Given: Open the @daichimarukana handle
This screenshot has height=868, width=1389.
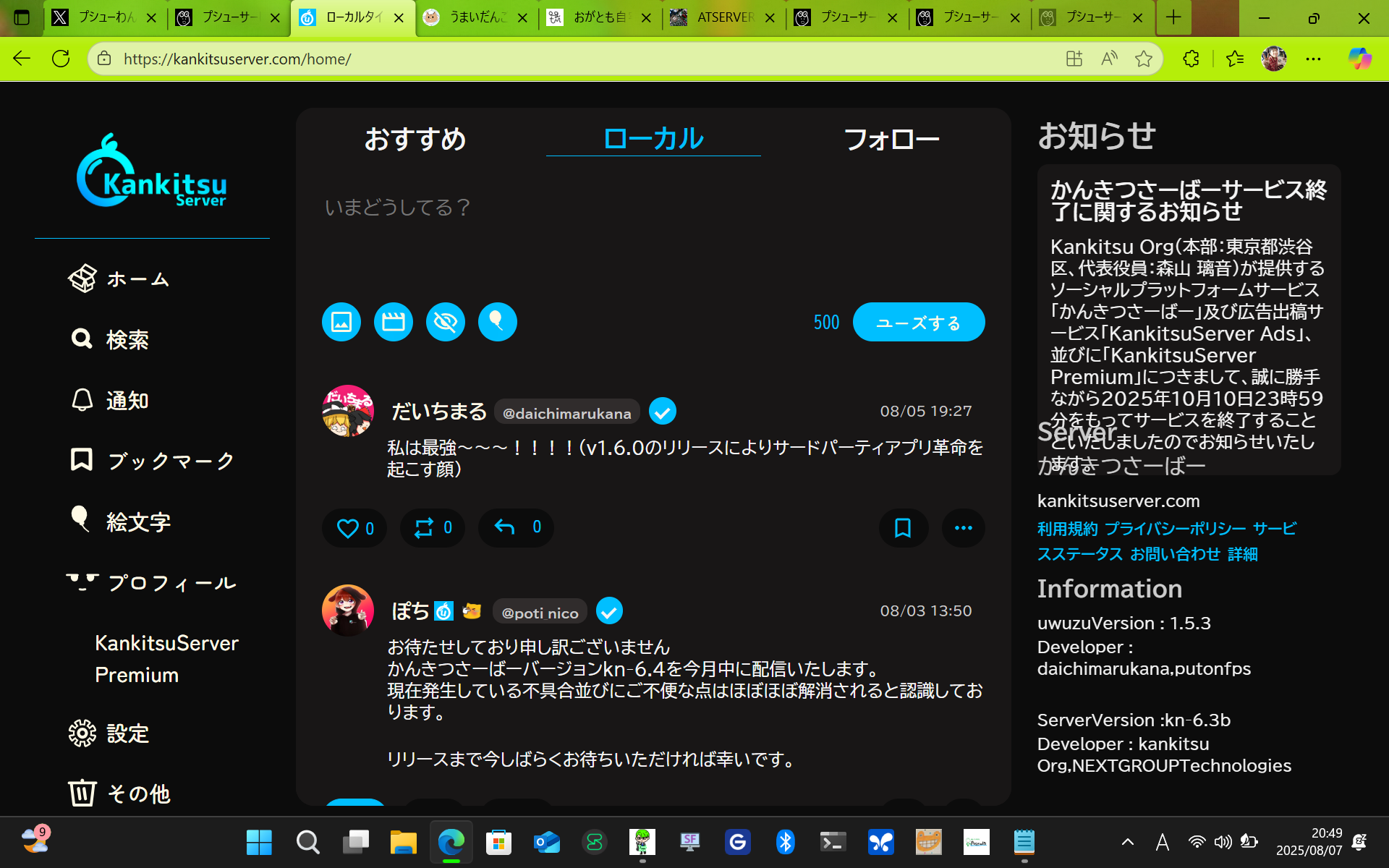Looking at the screenshot, I should pyautogui.click(x=567, y=413).
